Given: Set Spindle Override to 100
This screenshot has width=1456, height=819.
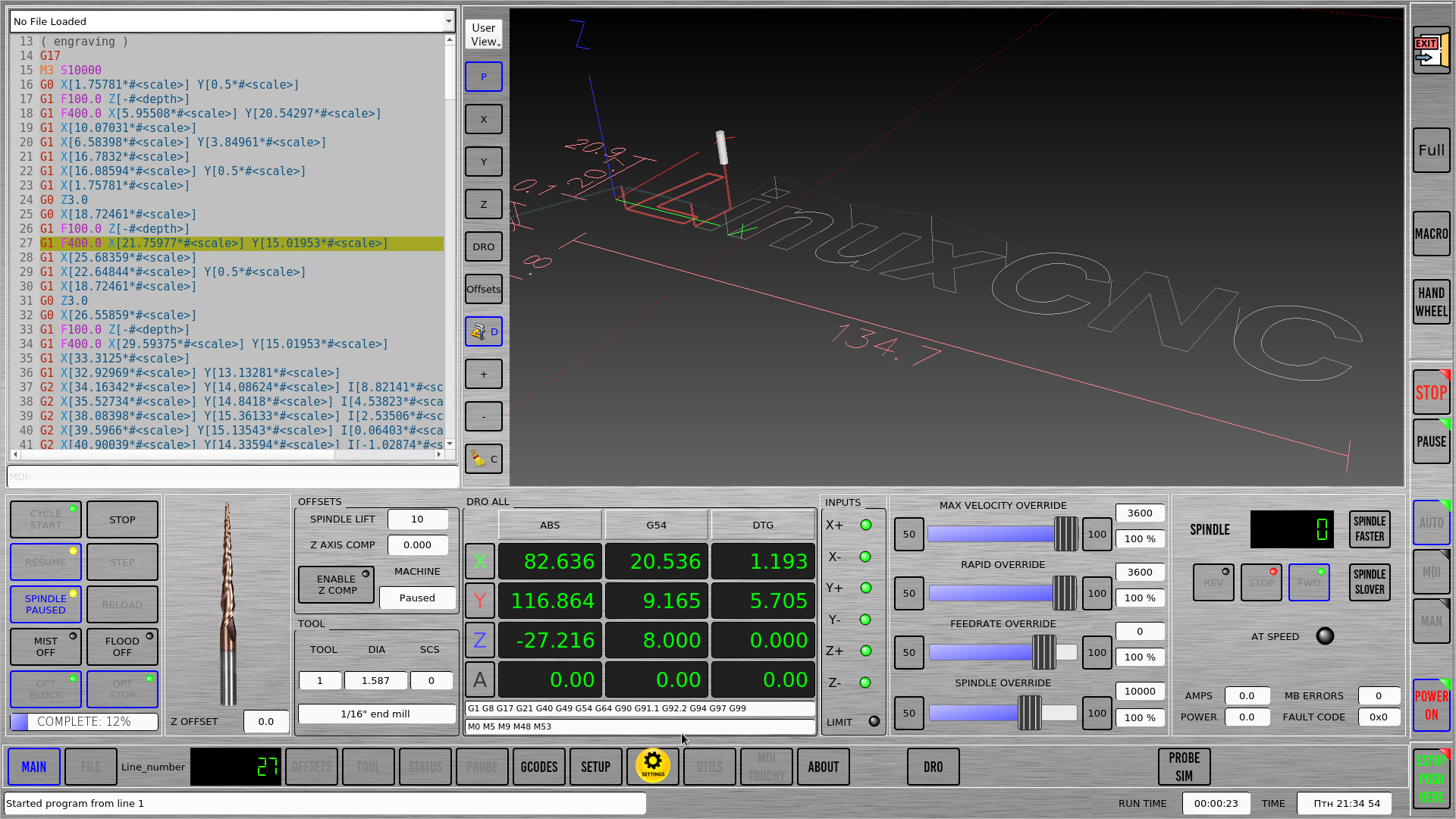Looking at the screenshot, I should (x=1097, y=713).
